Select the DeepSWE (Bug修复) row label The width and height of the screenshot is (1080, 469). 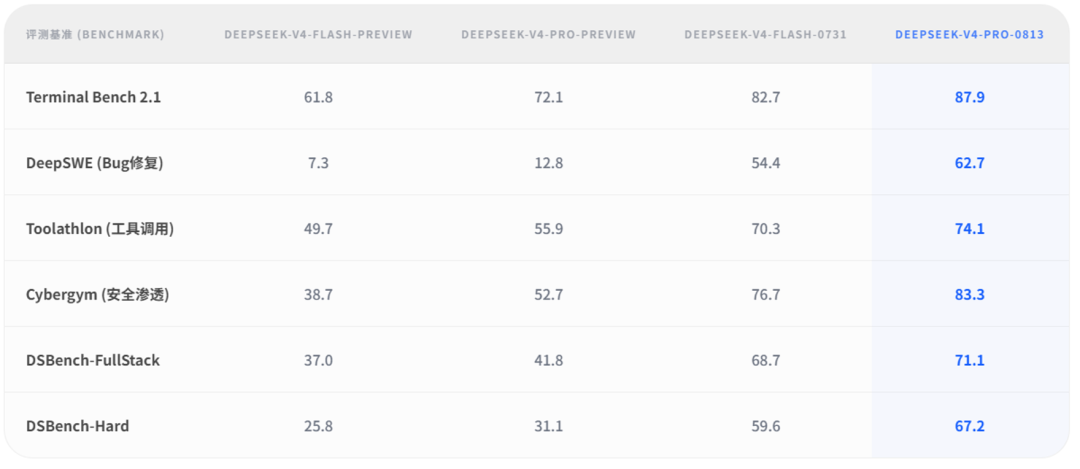pyautogui.click(x=94, y=163)
